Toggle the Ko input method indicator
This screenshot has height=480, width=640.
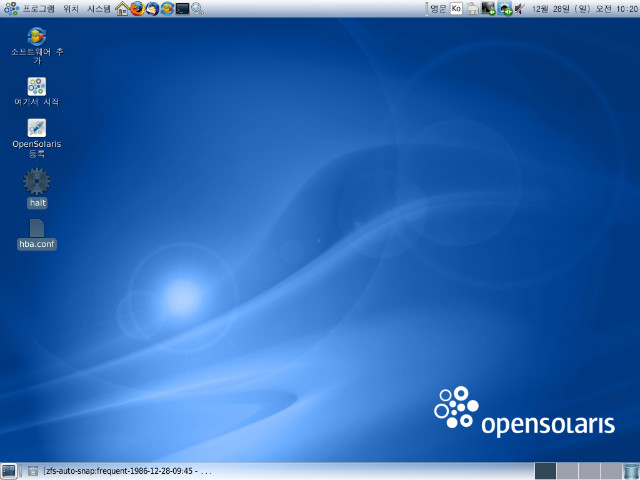coord(456,9)
